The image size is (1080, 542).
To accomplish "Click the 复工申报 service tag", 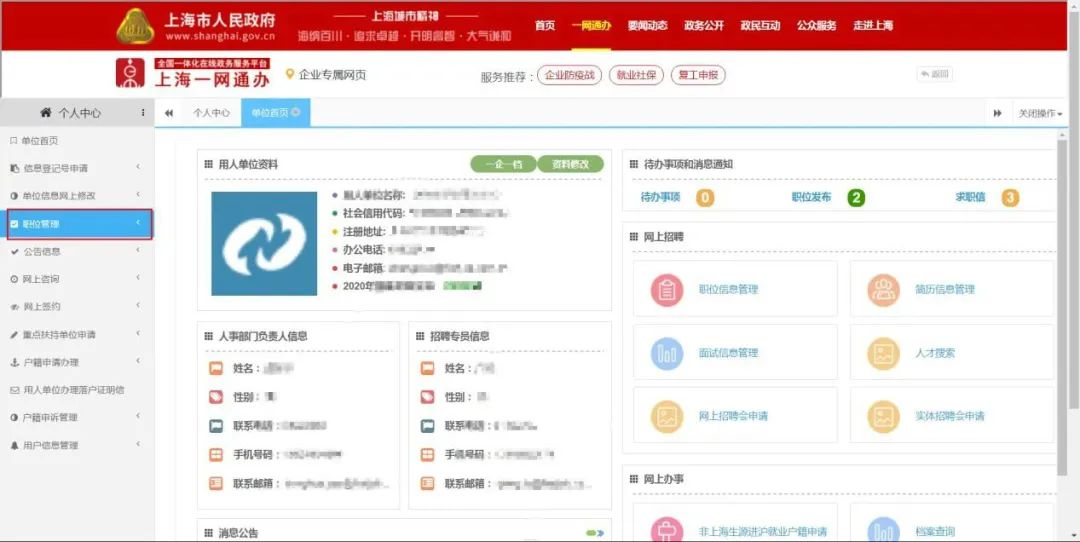I will click(x=698, y=75).
